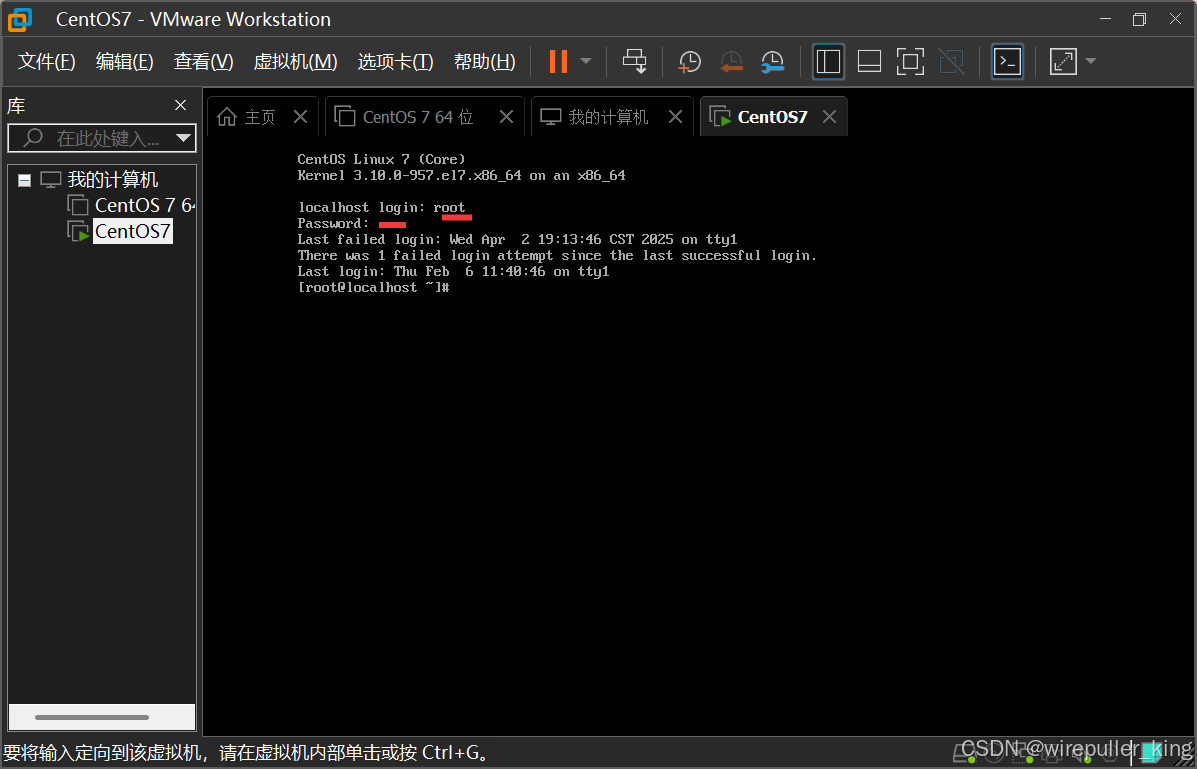Screen dimensions: 1197x769
Task: Revert the virtual machine to its snapshot
Action: coord(731,62)
